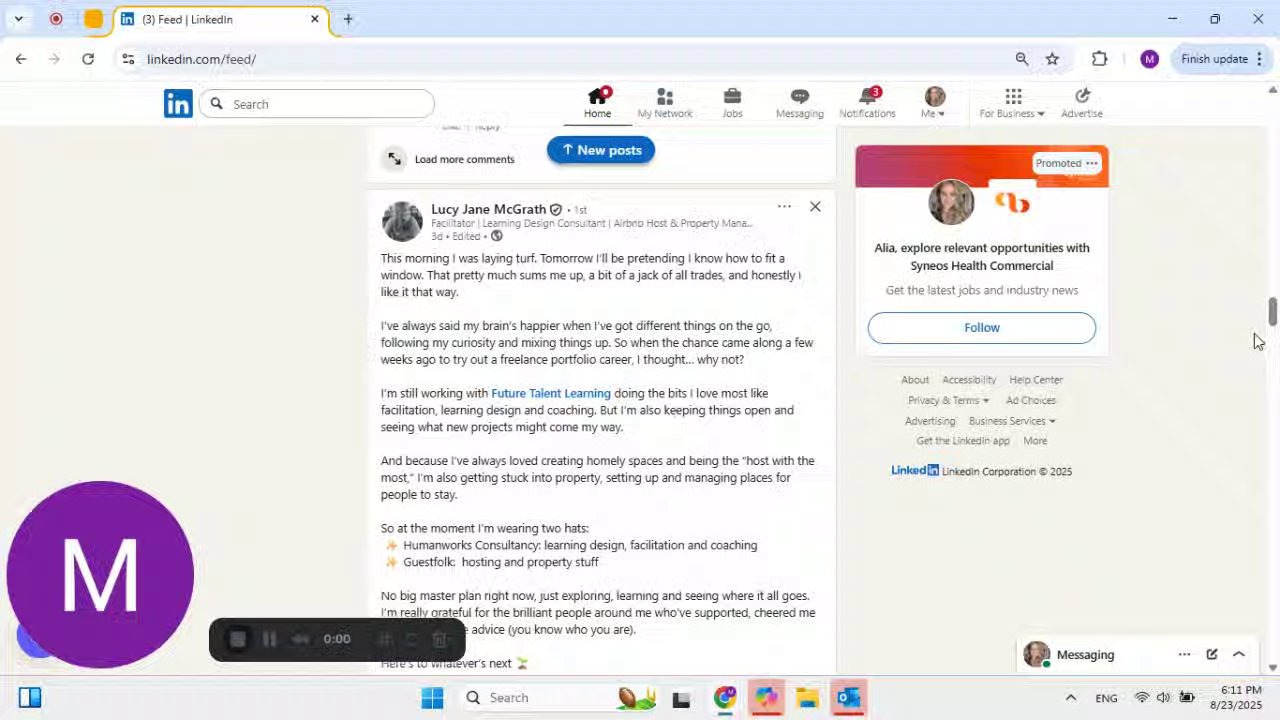Reload the LinkedIn page
1280x720 pixels.
[x=88, y=59]
